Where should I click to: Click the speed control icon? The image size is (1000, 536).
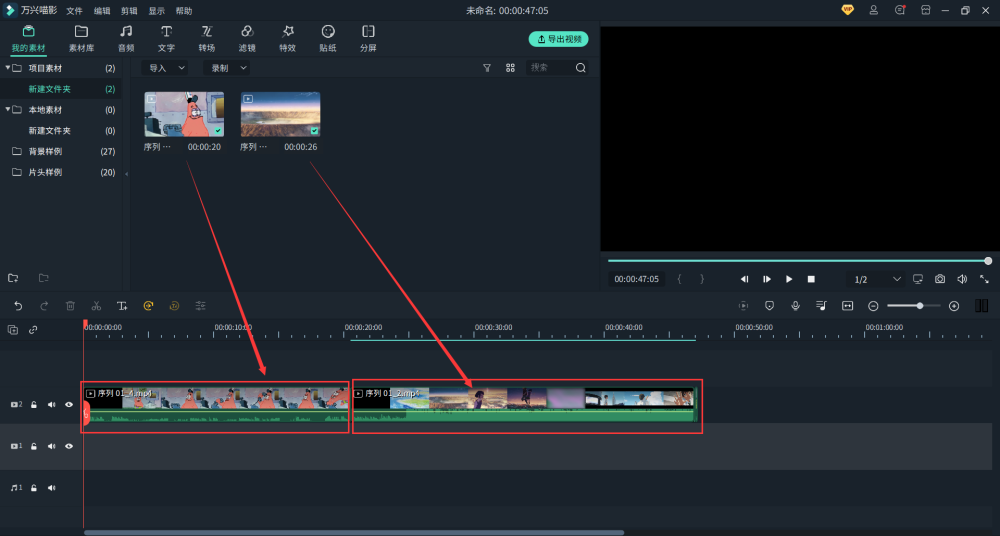(148, 306)
